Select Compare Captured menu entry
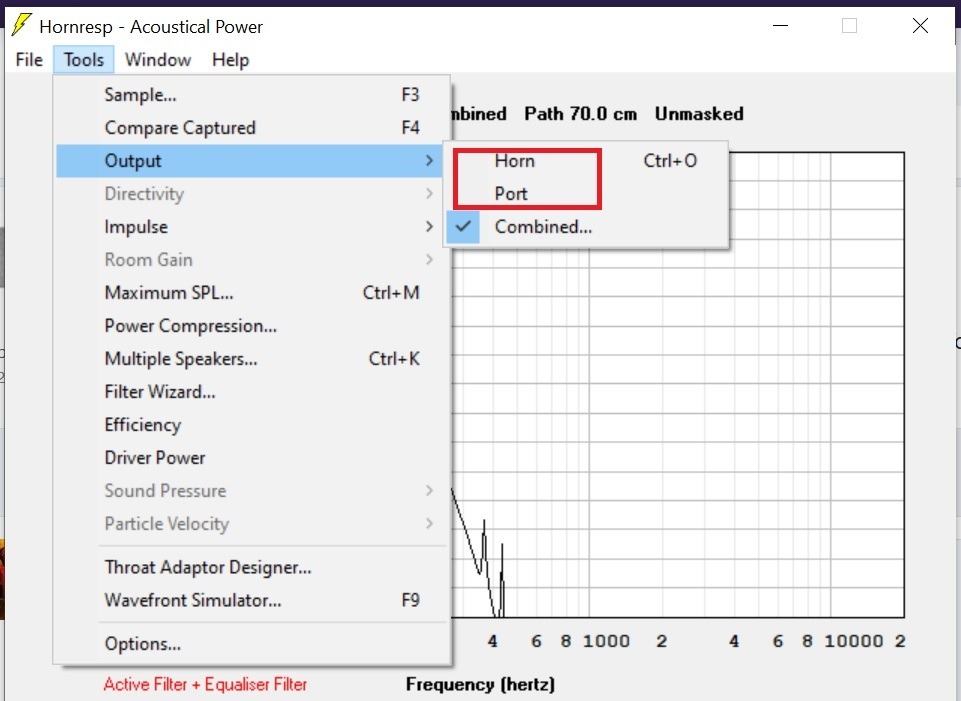 point(253,127)
